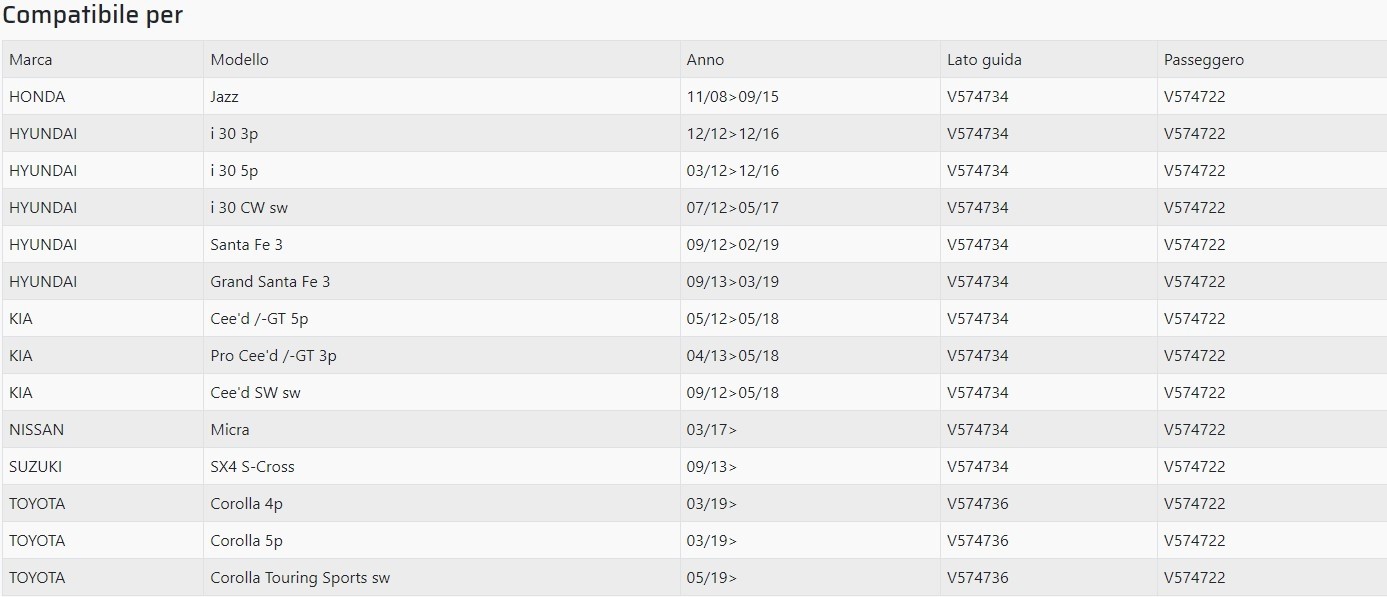1387x597 pixels.
Task: Select the Cee'd SW sw model cell
Action: pos(255,393)
